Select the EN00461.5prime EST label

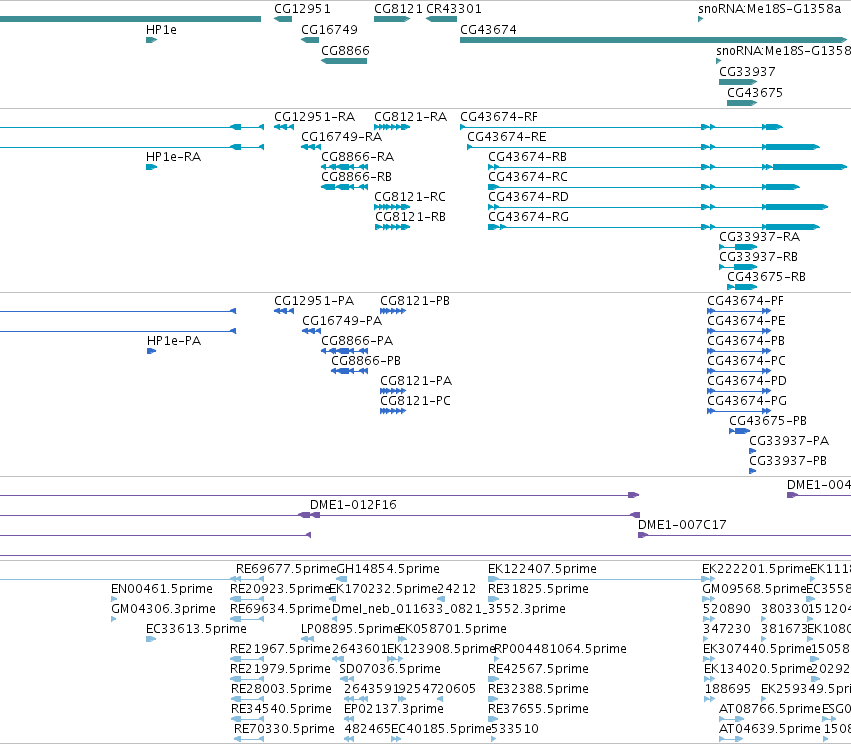click(x=162, y=589)
